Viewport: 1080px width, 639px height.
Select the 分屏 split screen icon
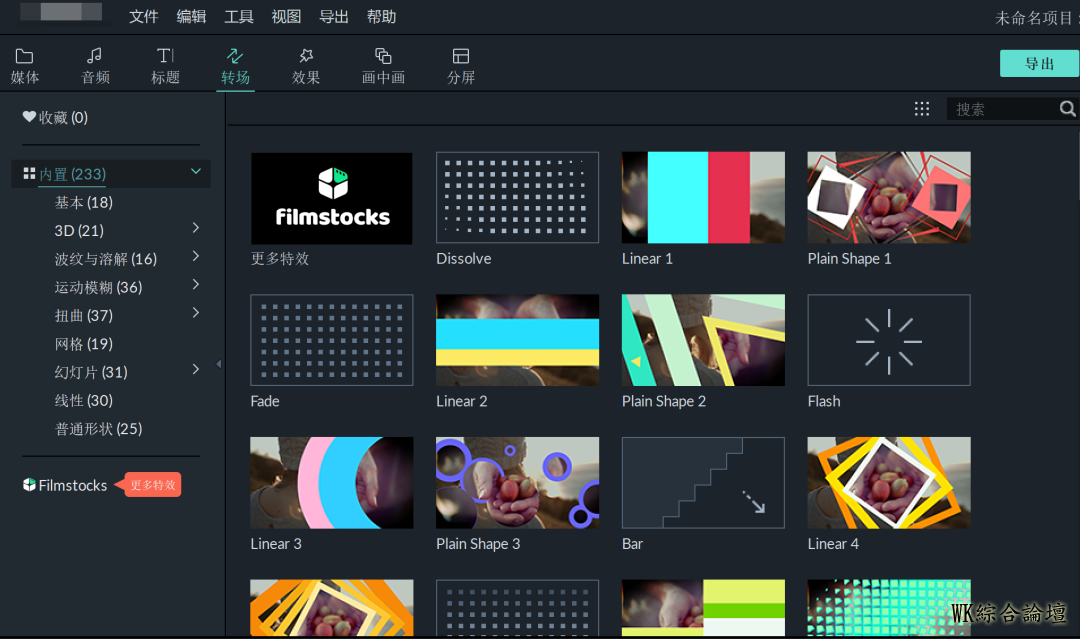[461, 56]
